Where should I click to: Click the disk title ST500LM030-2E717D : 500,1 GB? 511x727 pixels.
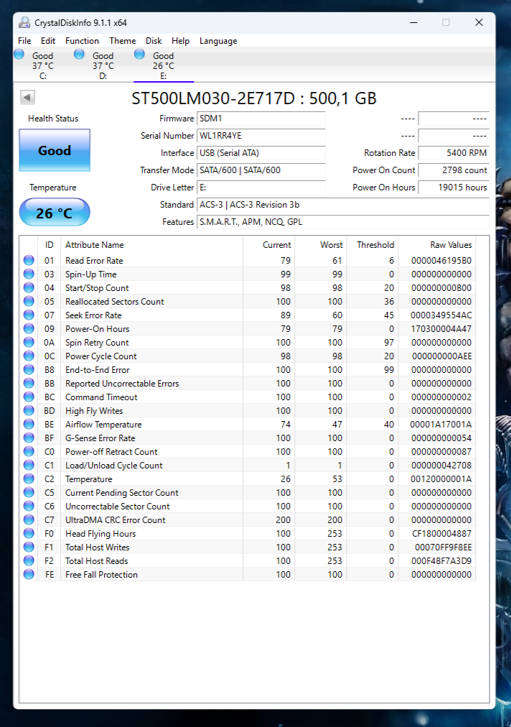click(254, 98)
